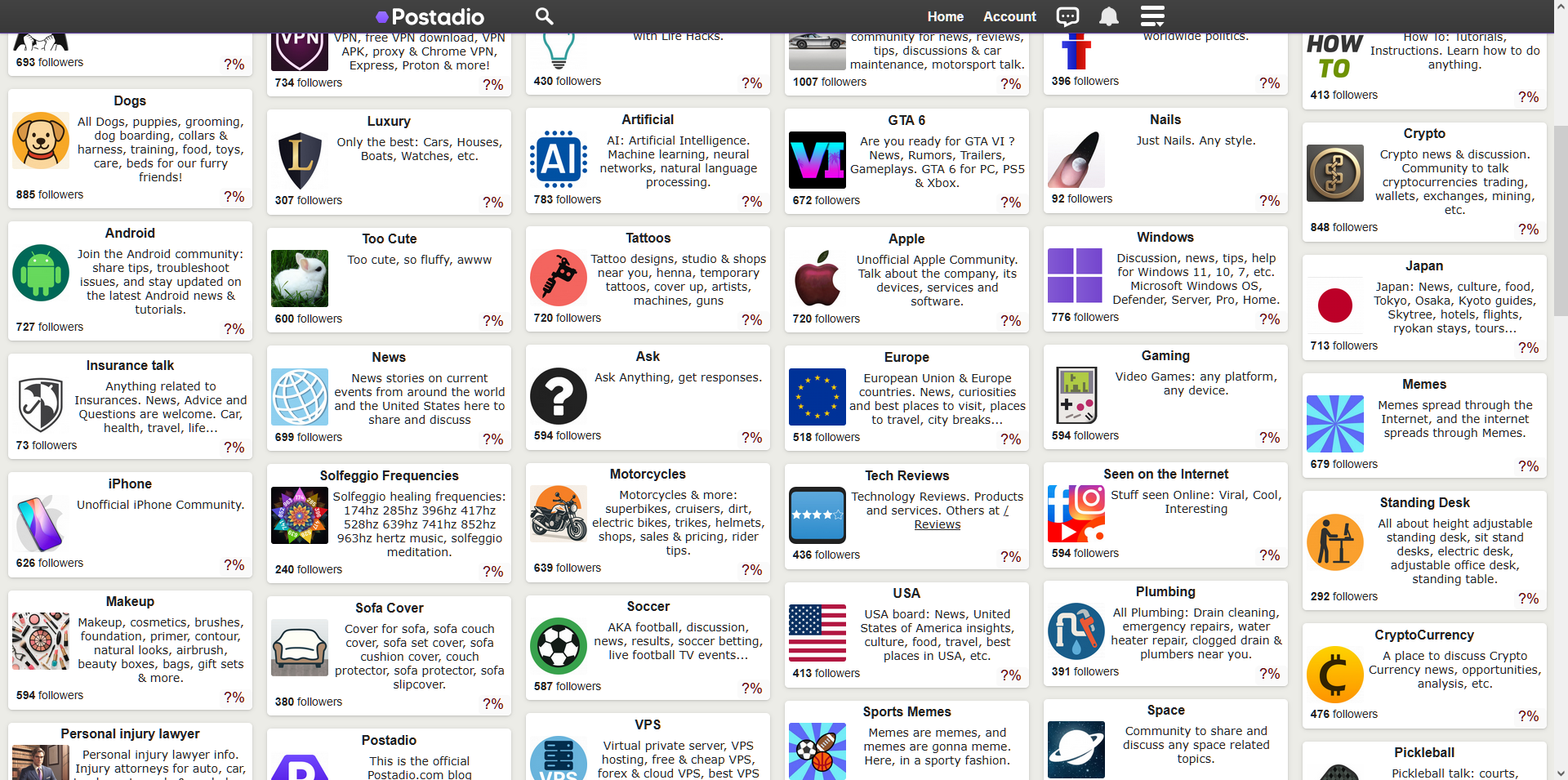Screen dimensions: 1568x780
Task: Click the Android robot icon
Action: tap(41, 273)
